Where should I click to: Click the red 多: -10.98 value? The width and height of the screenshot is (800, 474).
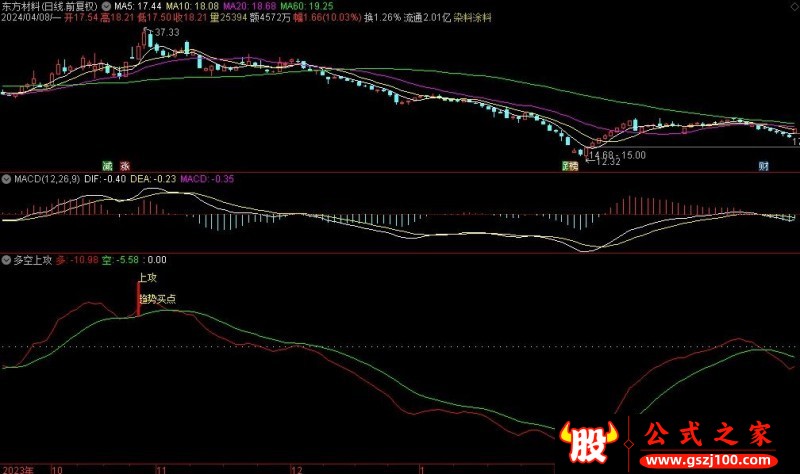point(77,260)
